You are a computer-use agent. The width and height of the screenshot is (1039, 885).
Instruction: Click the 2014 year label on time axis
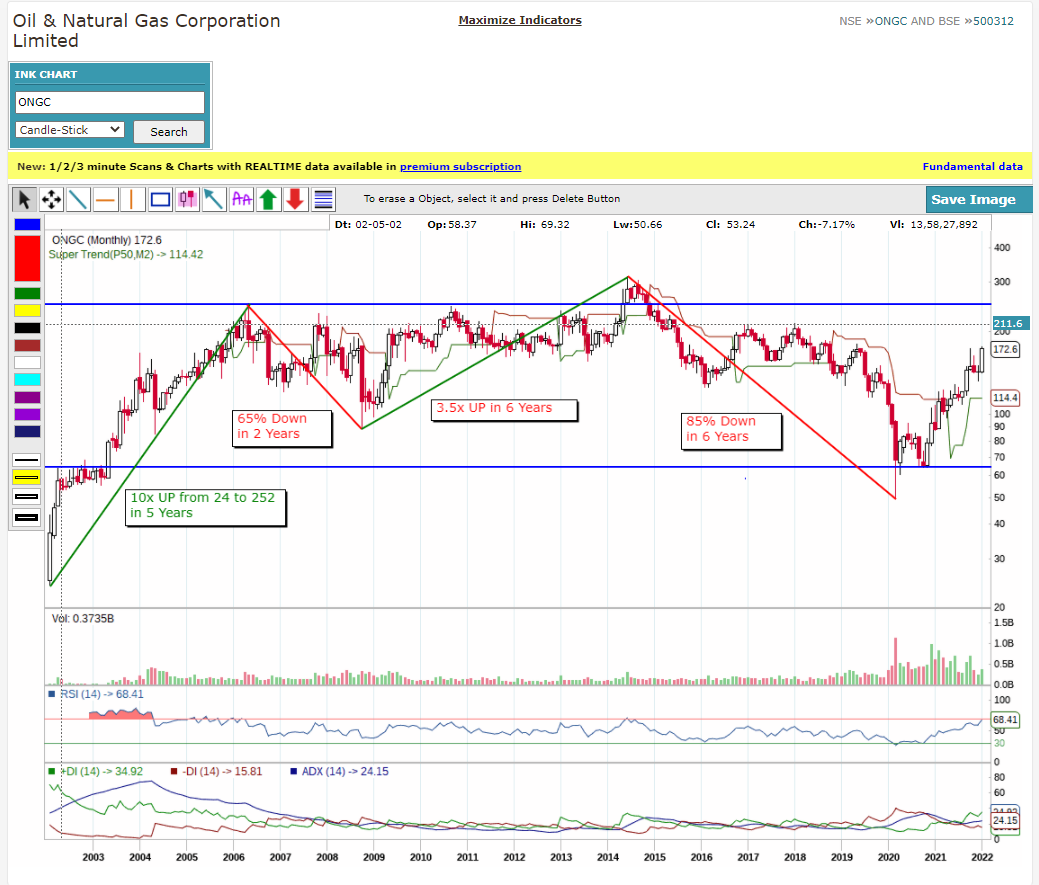608,857
